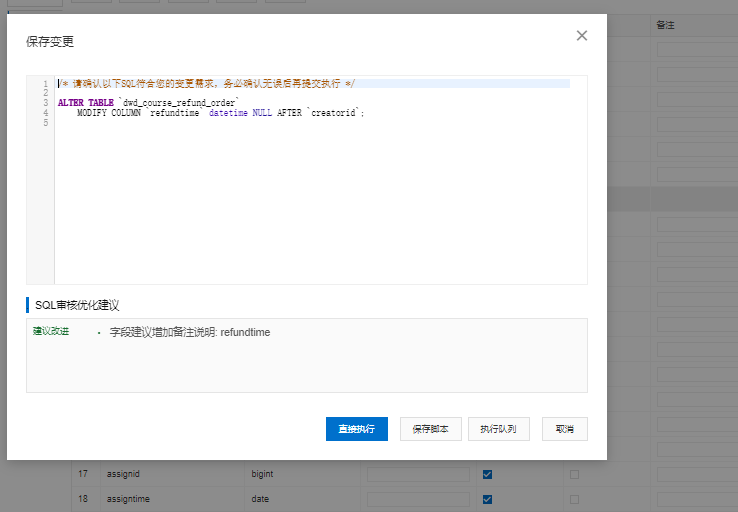Choose the 执行队列 button
This screenshot has height=512, width=738.
(498, 429)
